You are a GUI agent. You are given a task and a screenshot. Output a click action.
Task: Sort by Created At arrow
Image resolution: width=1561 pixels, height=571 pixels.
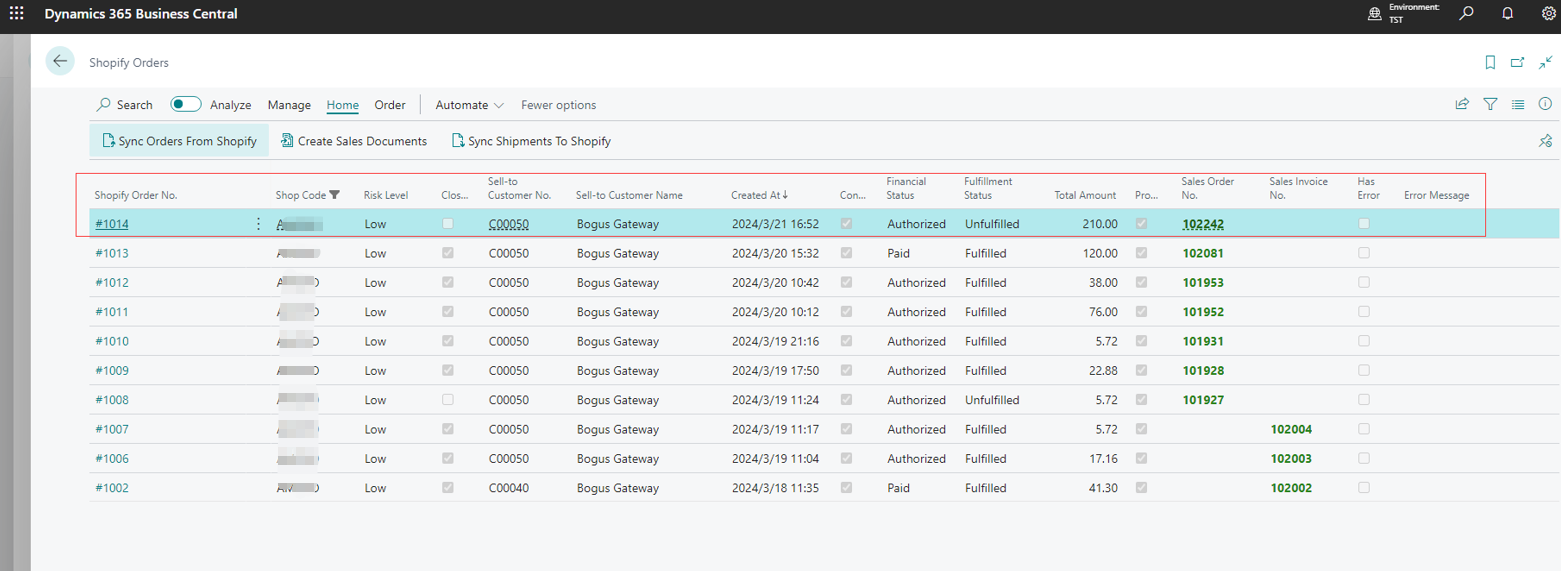pyautogui.click(x=785, y=195)
